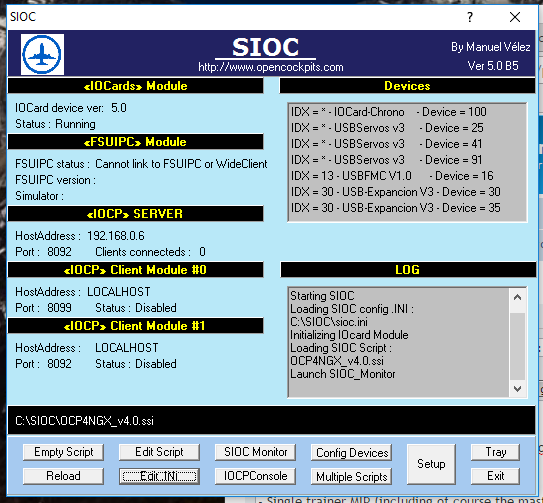This screenshot has height=503, width=543.
Task: Click the 'Starting SIOC' log line
Action: tap(322, 296)
